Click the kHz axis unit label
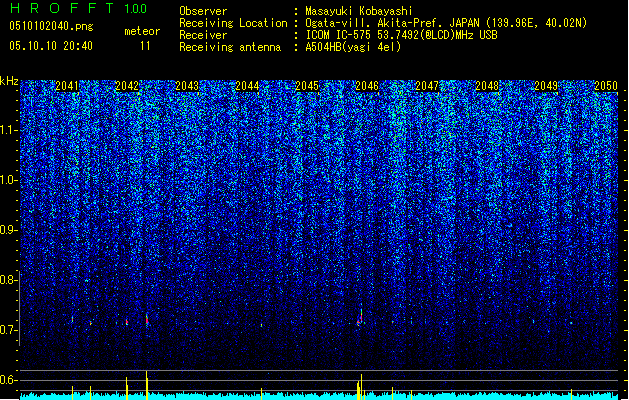629x400 pixels. pyautogui.click(x=9, y=81)
